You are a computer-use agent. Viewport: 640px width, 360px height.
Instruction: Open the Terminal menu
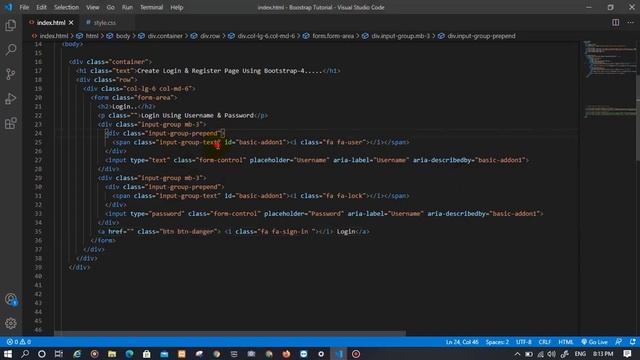151,7
